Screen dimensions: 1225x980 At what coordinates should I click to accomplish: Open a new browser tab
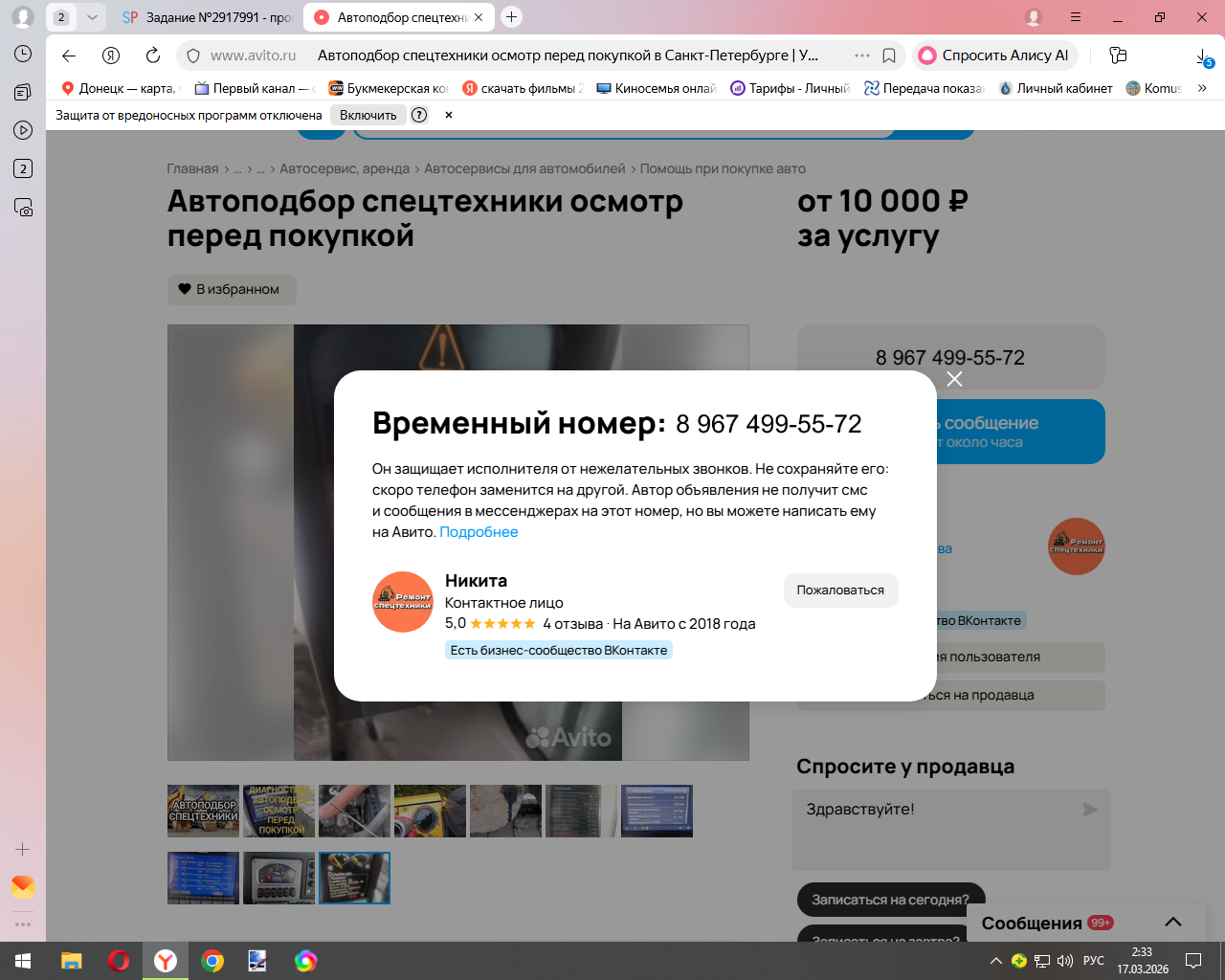click(x=512, y=17)
